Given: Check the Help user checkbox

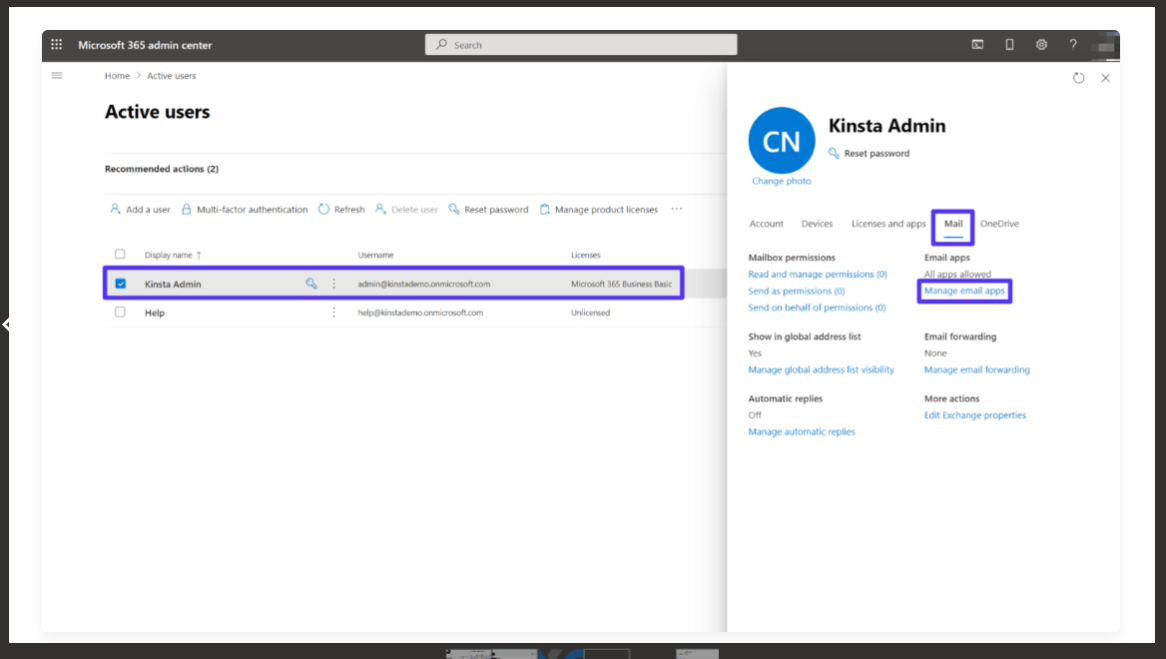Looking at the screenshot, I should [x=121, y=312].
